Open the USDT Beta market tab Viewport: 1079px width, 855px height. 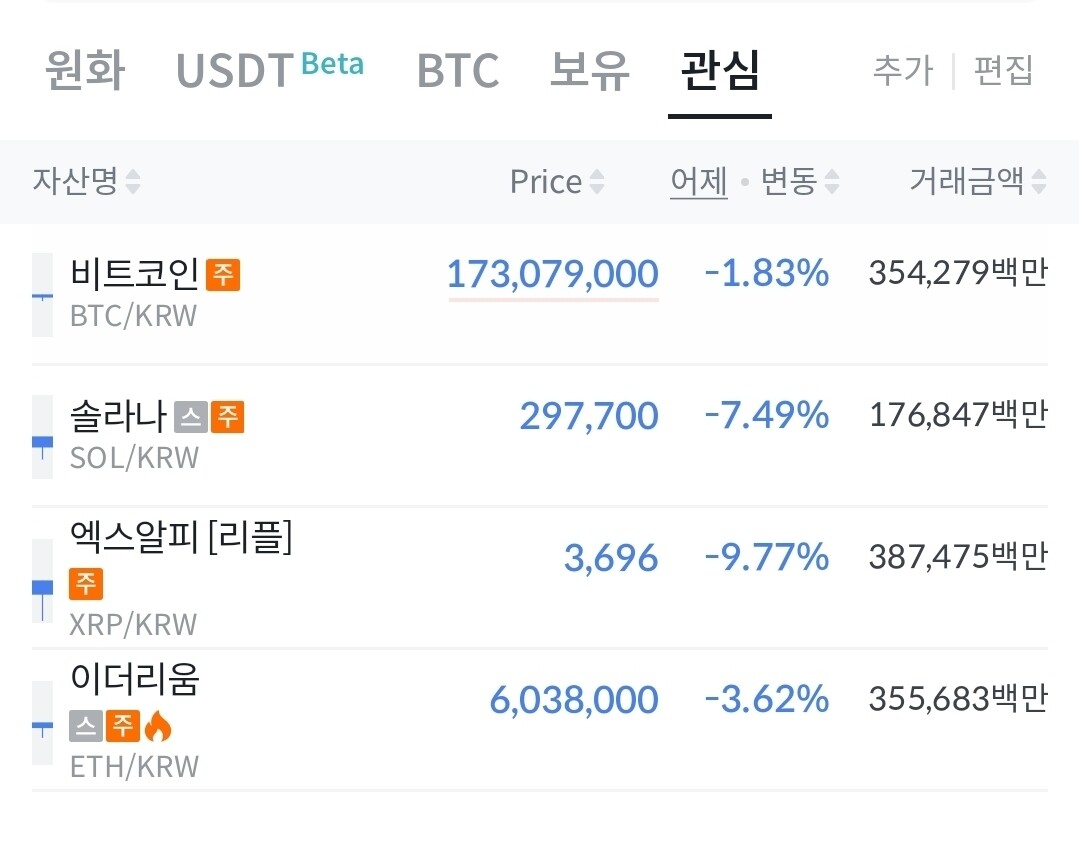point(269,71)
